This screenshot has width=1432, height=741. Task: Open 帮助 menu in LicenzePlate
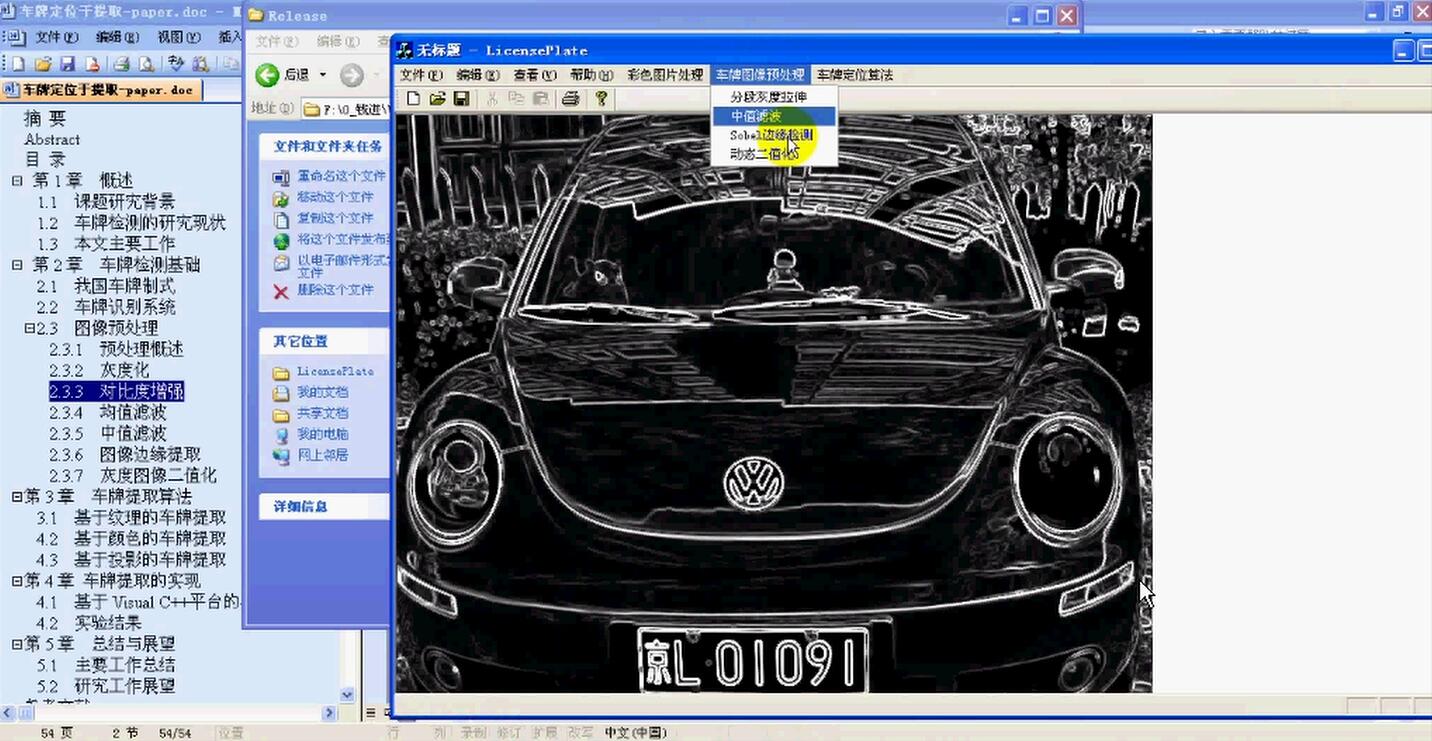[x=591, y=75]
